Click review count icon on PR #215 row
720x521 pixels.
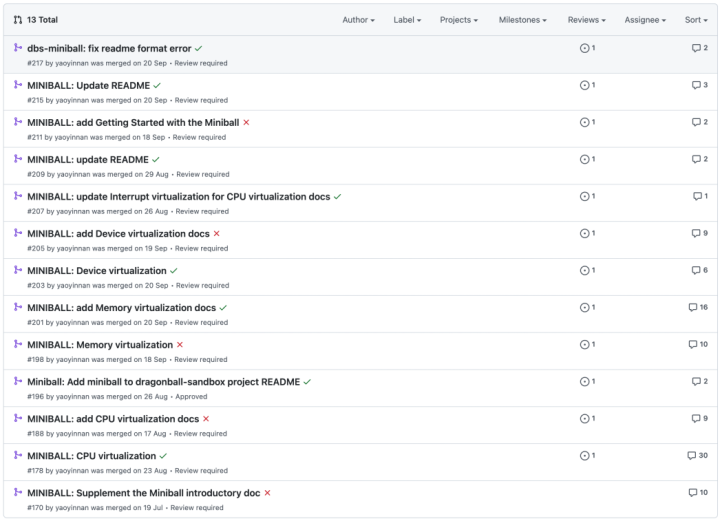(585, 85)
